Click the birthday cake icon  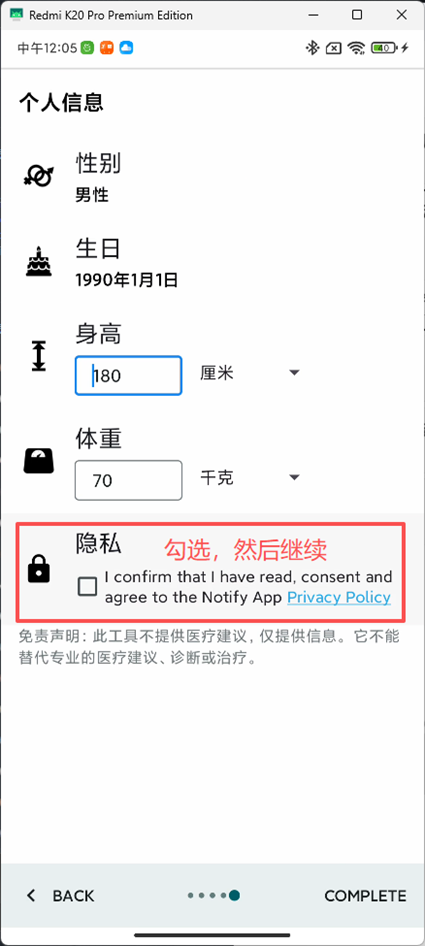39,261
